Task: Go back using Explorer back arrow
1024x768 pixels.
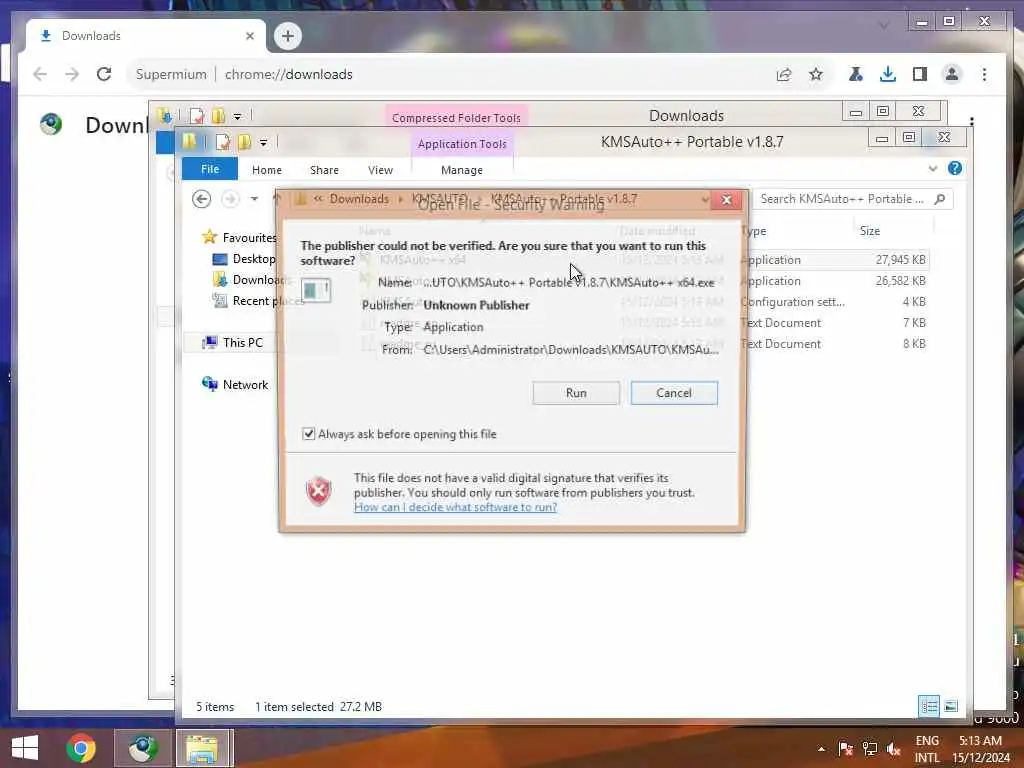Action: (201, 199)
